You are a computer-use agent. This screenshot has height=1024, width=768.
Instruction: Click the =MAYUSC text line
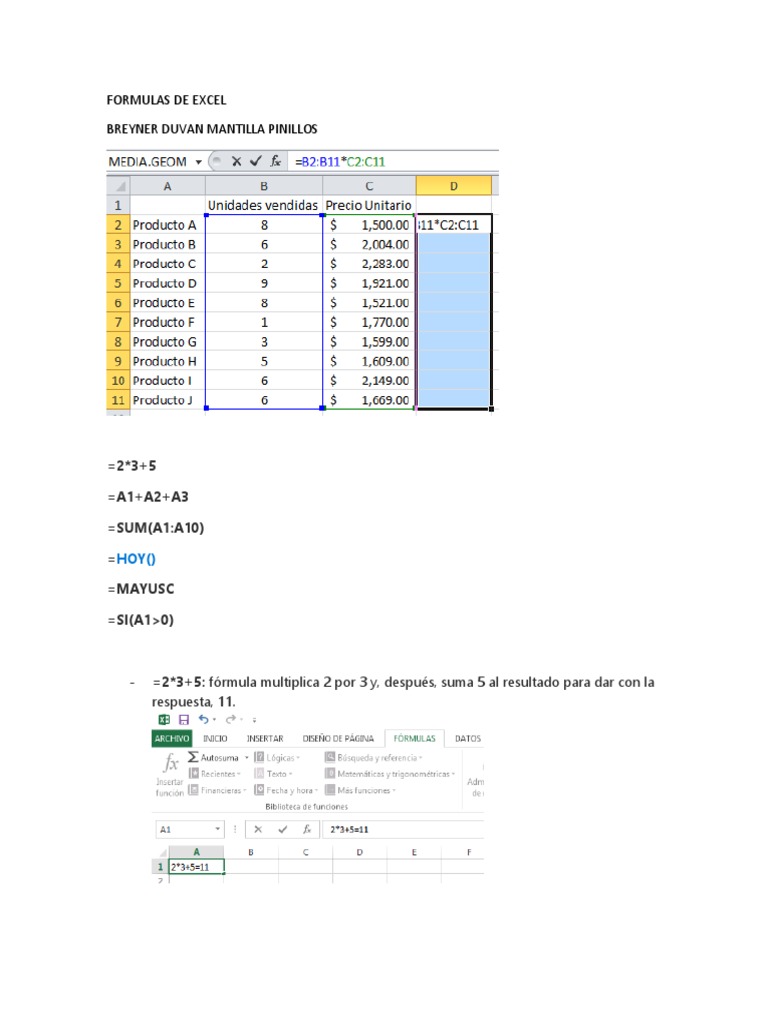(141, 588)
